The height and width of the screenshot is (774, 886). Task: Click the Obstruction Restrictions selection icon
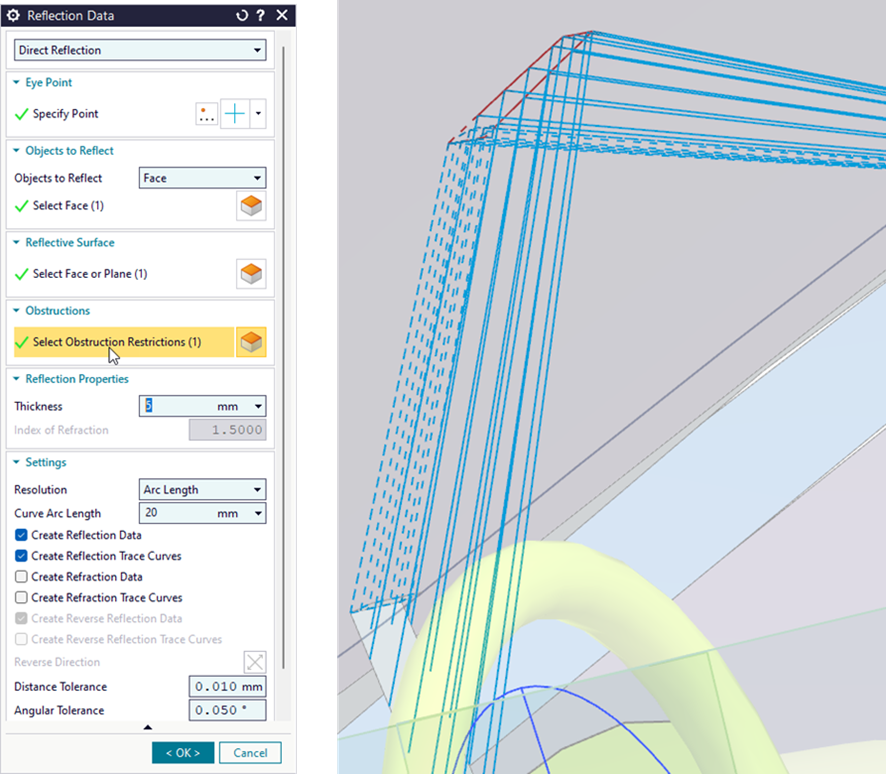tap(251, 342)
